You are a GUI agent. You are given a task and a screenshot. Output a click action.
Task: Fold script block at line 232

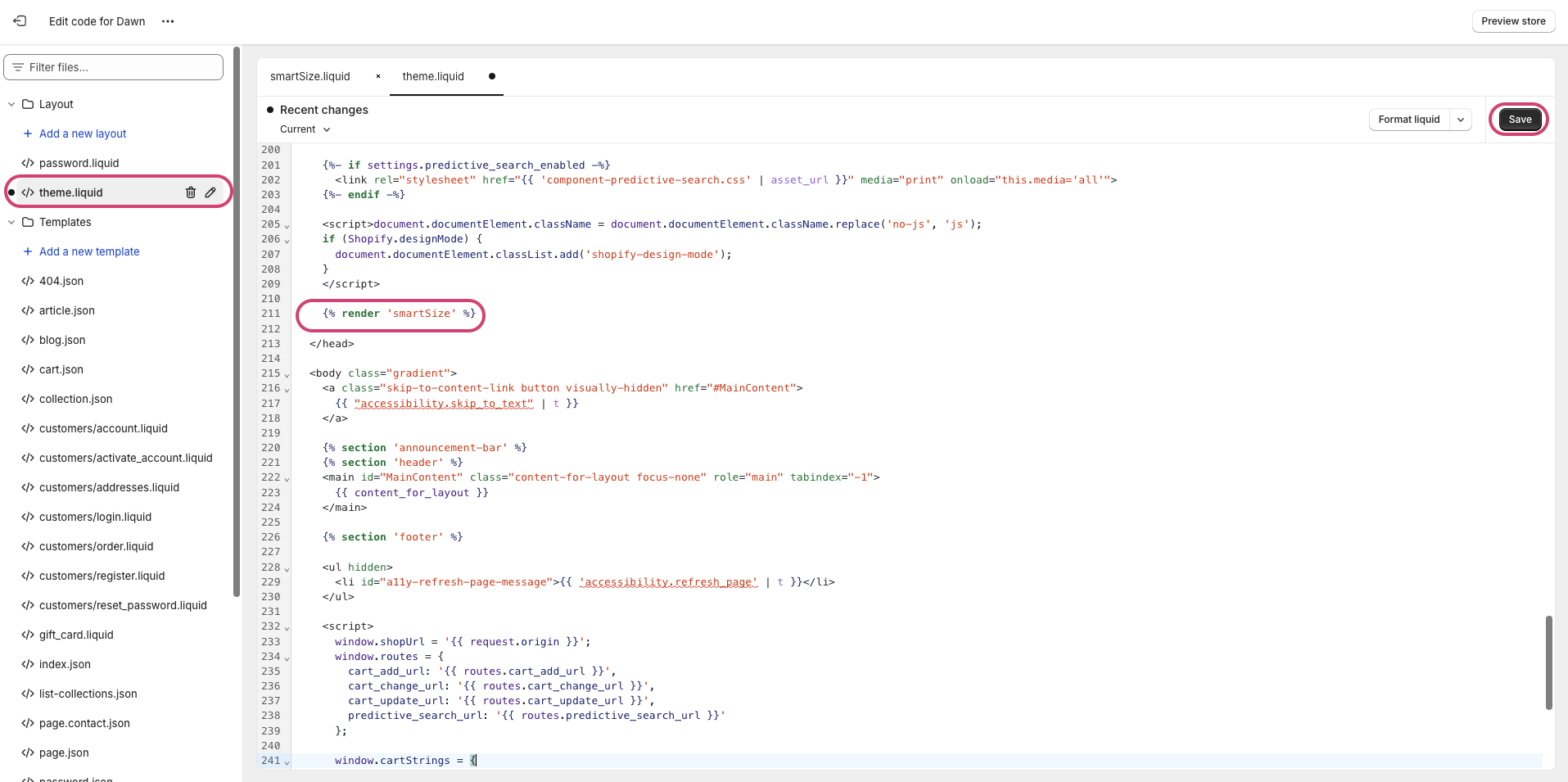[287, 627]
